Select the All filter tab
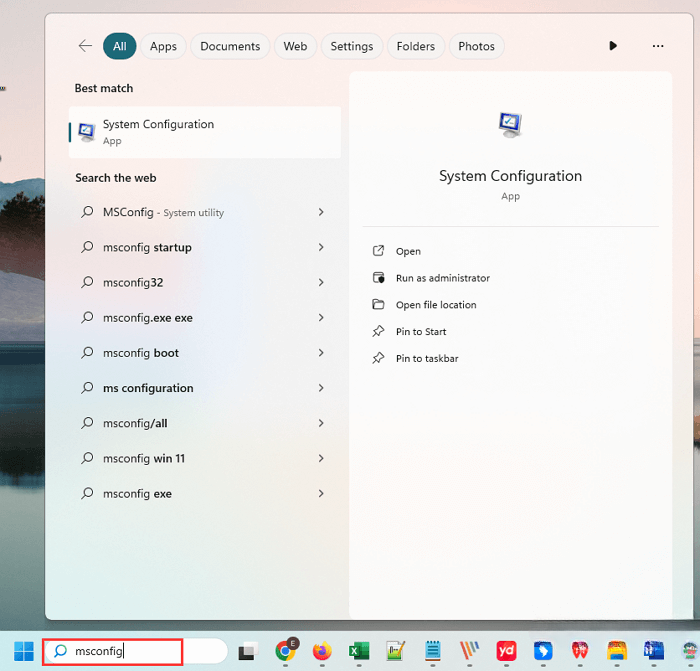The image size is (700, 671). [119, 46]
